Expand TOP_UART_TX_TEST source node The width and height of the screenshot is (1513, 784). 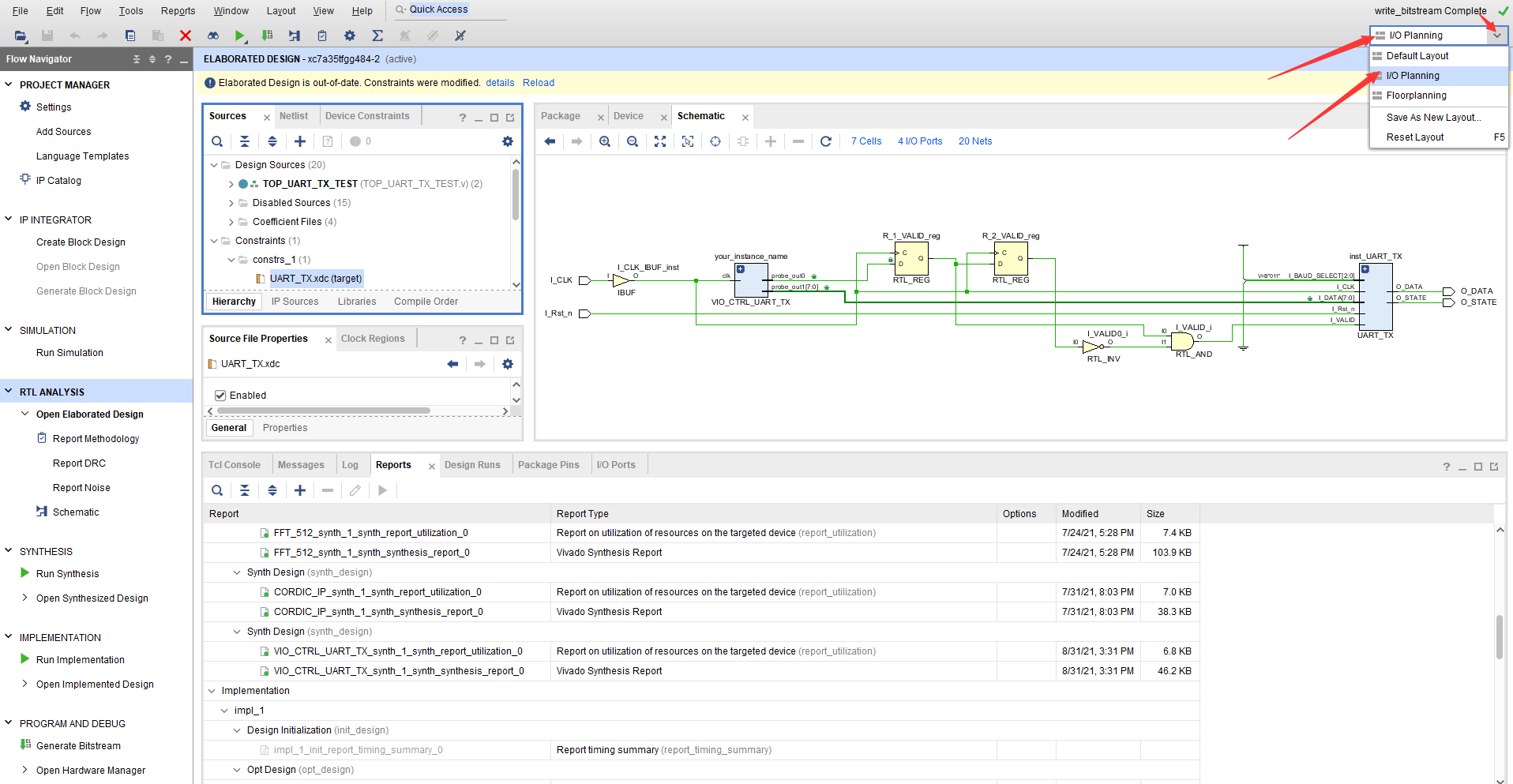[231, 184]
